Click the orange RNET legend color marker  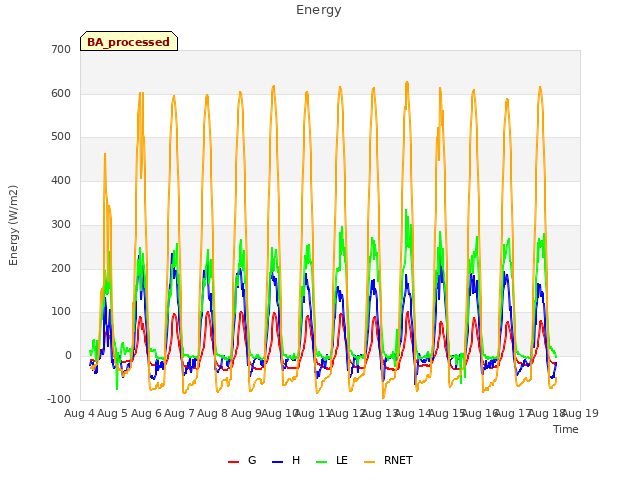pyautogui.click(x=369, y=462)
